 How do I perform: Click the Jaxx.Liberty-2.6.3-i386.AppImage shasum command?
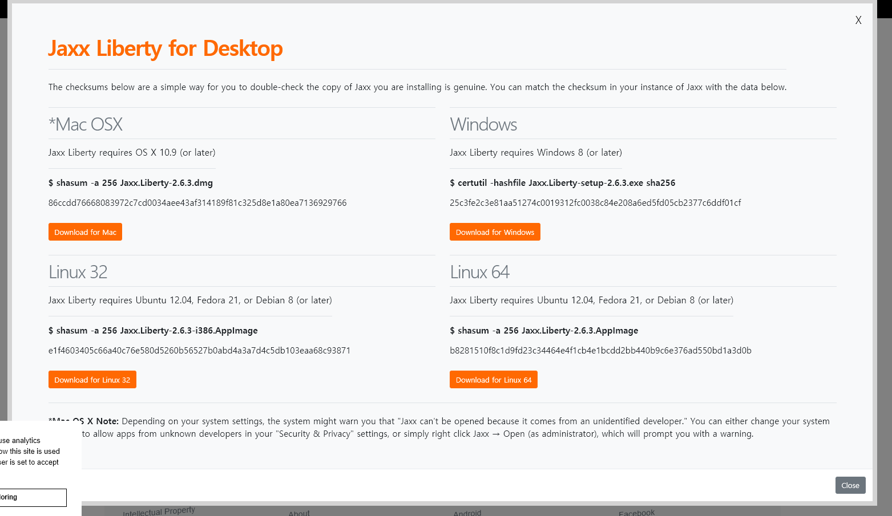[153, 331]
